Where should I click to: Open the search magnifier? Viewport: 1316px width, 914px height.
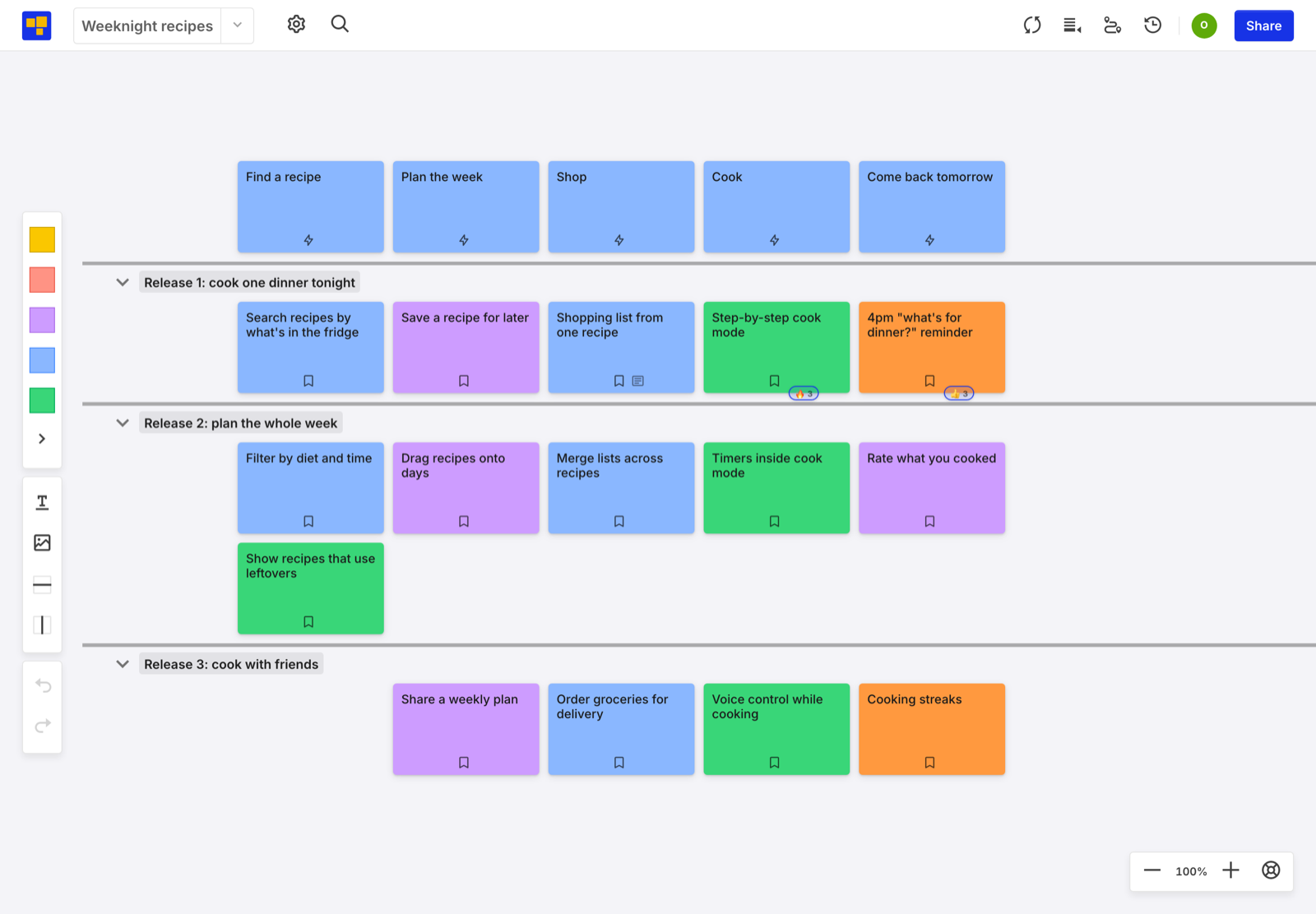[x=340, y=25]
